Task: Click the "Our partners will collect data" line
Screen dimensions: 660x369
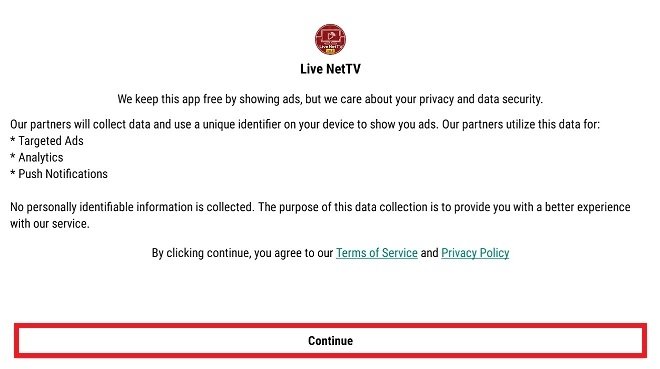Action: tap(305, 125)
